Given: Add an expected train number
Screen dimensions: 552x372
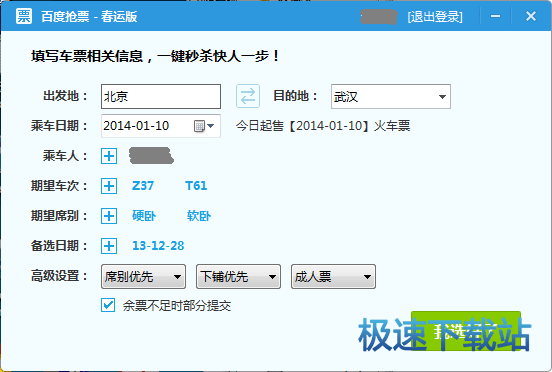Looking at the screenshot, I should tap(109, 186).
